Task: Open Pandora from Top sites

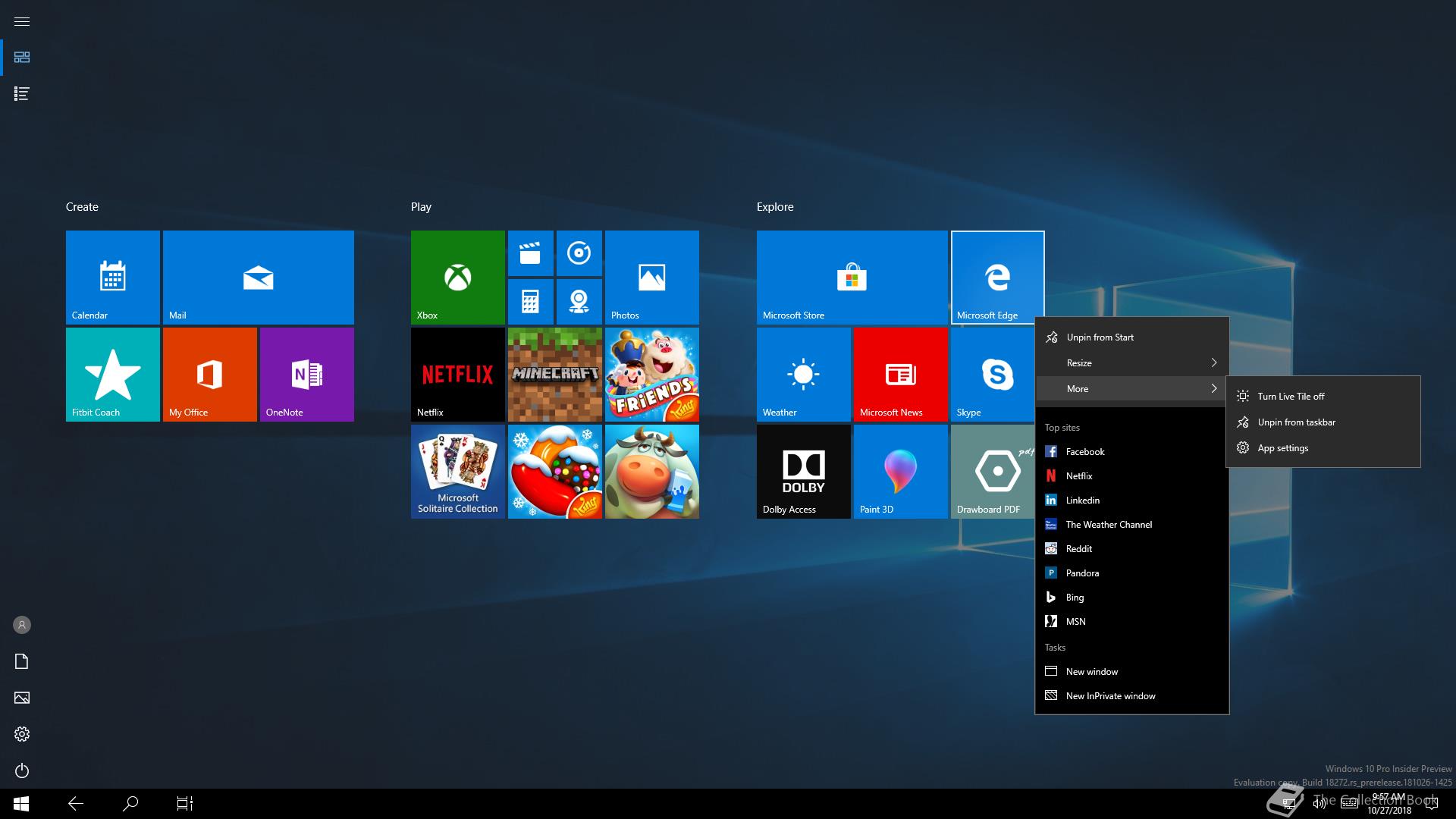Action: click(1131, 573)
